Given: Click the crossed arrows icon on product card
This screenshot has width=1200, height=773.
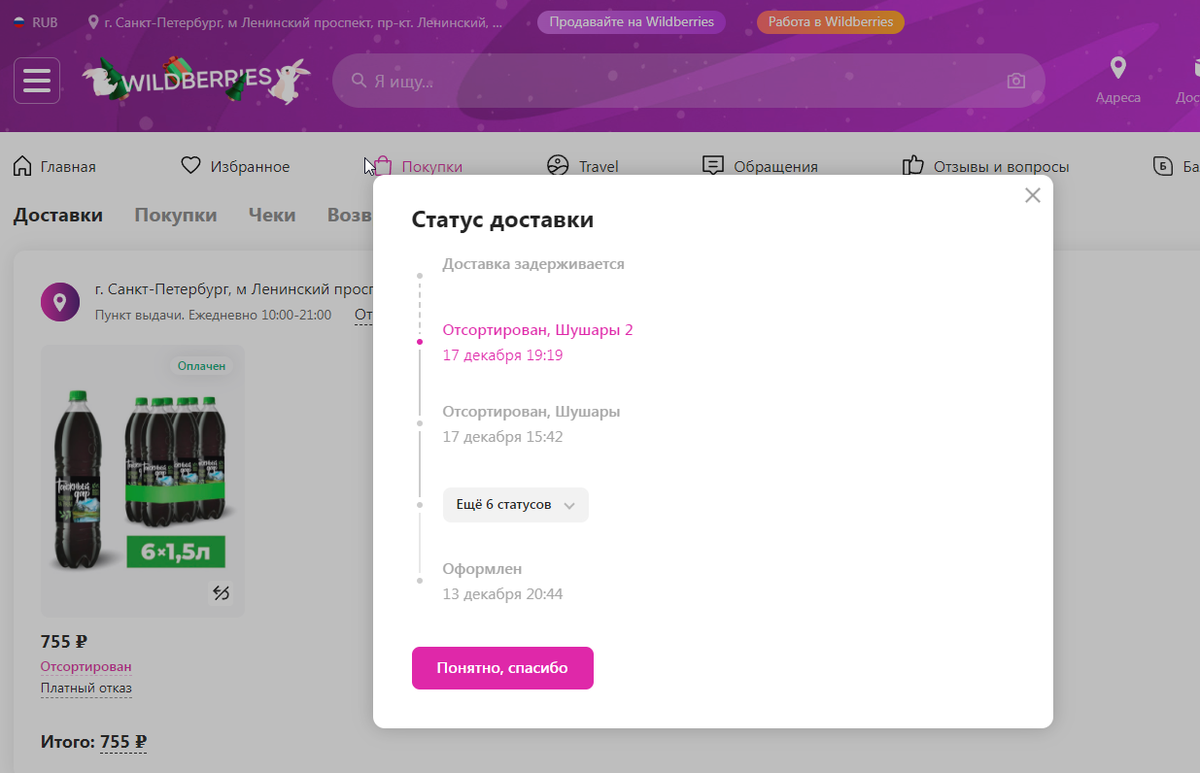Looking at the screenshot, I should pos(221,593).
